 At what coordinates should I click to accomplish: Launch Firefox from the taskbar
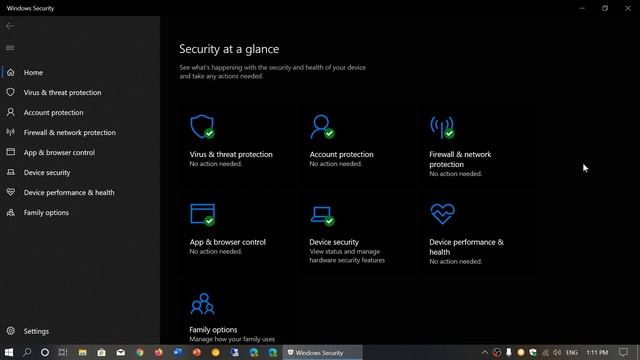[x=158, y=352]
